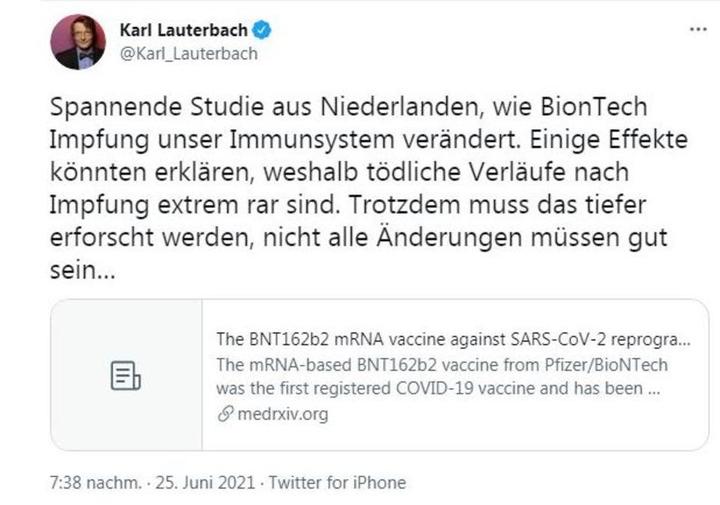Click the article document icon in link card
The height and width of the screenshot is (505, 720).
pos(126,376)
